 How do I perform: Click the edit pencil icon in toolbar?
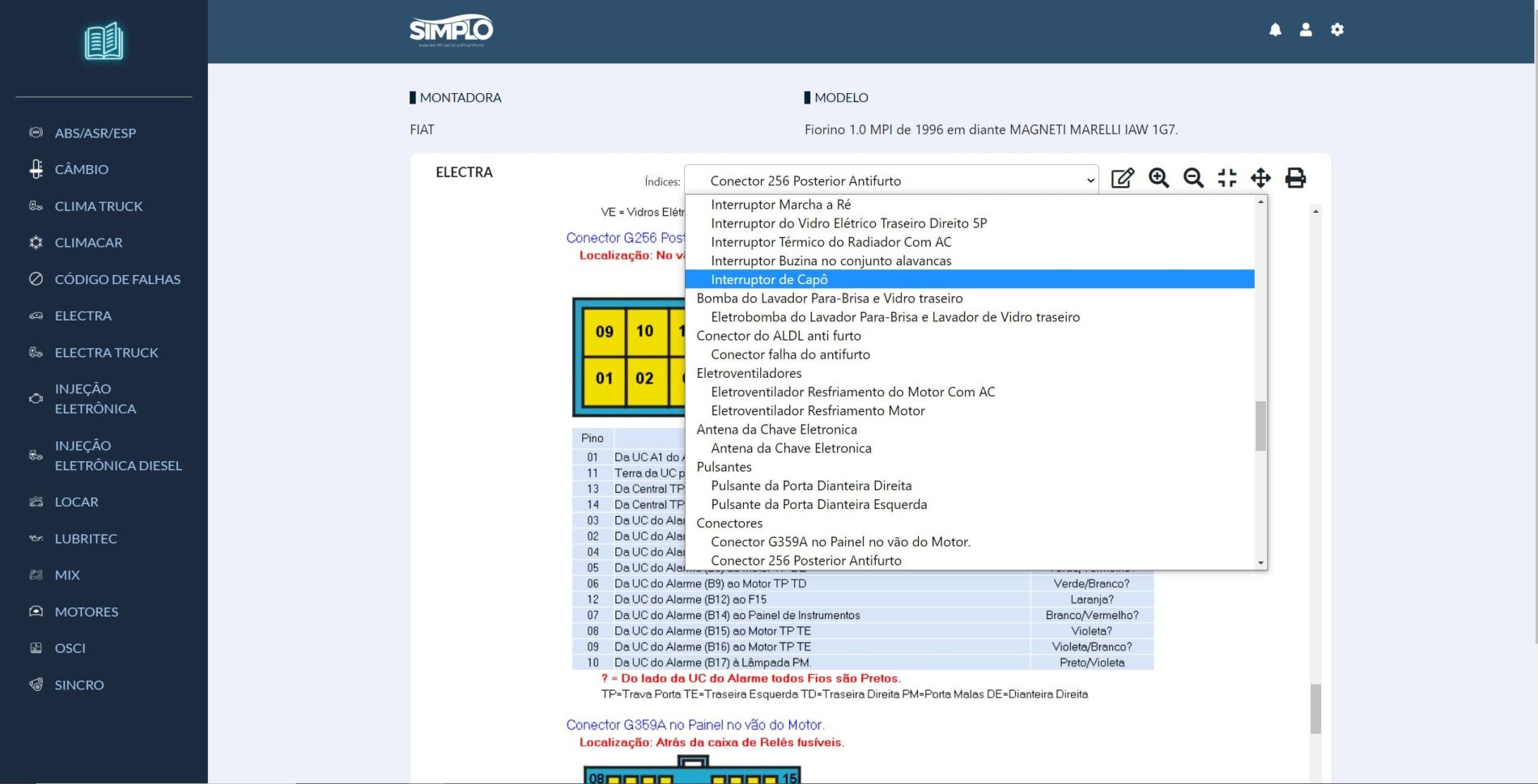pos(1122,178)
